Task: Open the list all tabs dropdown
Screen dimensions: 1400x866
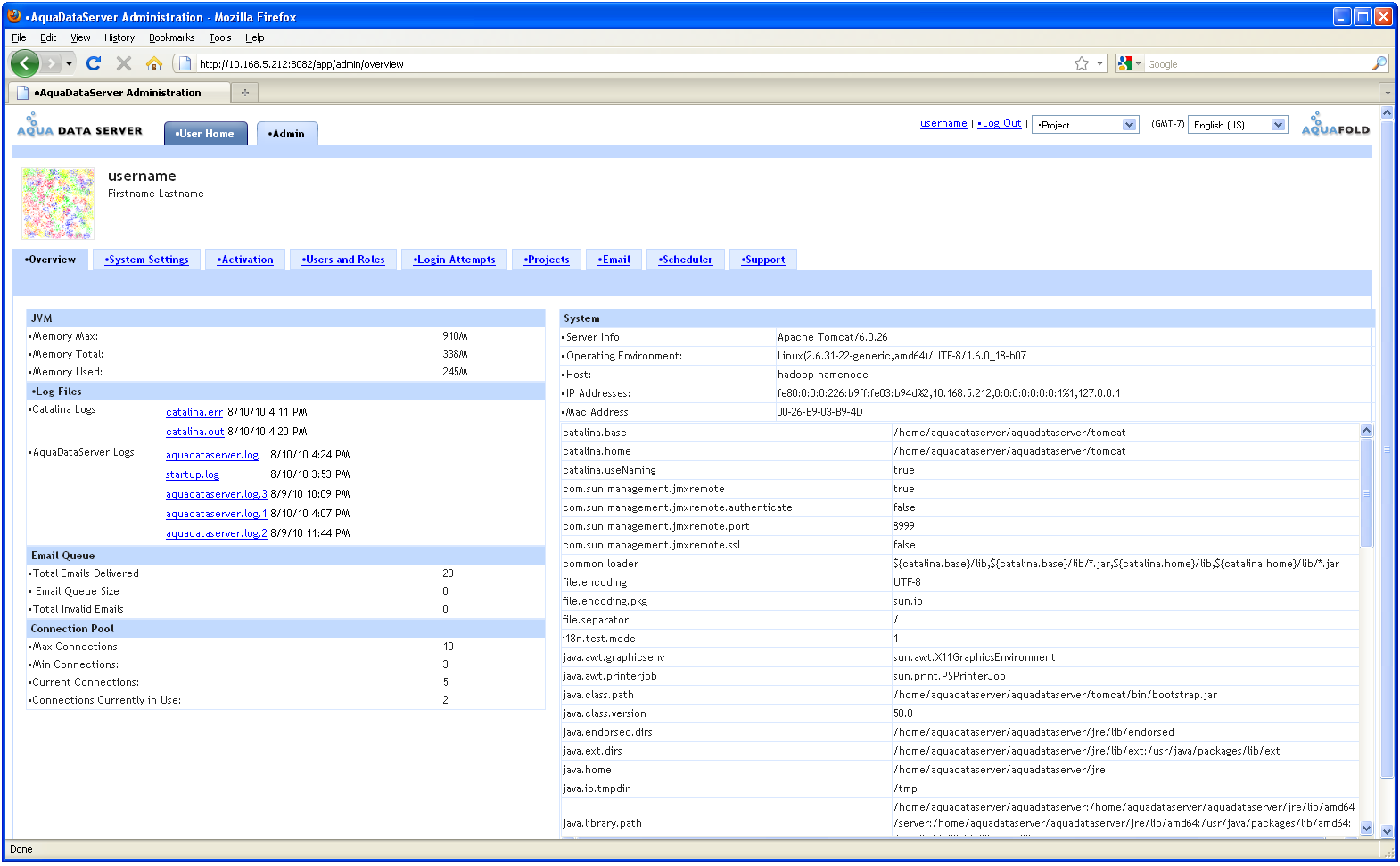Action: click(x=1387, y=92)
